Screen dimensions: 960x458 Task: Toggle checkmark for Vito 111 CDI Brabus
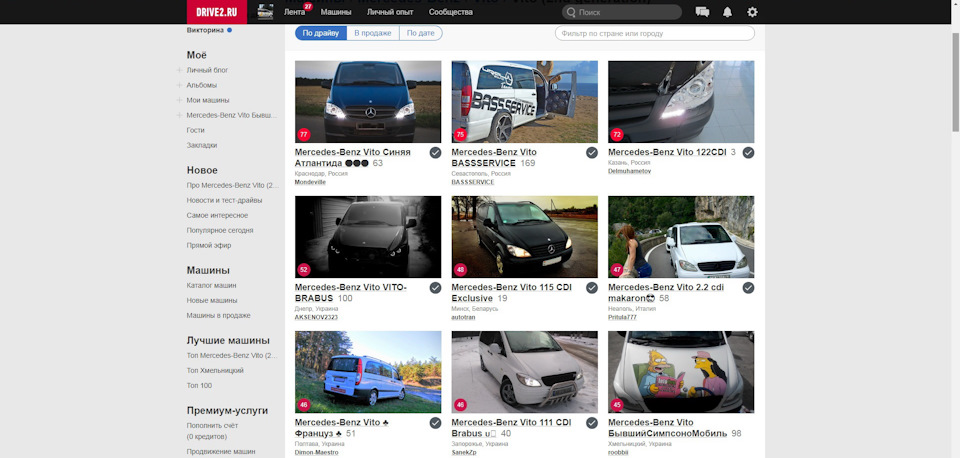pos(592,423)
